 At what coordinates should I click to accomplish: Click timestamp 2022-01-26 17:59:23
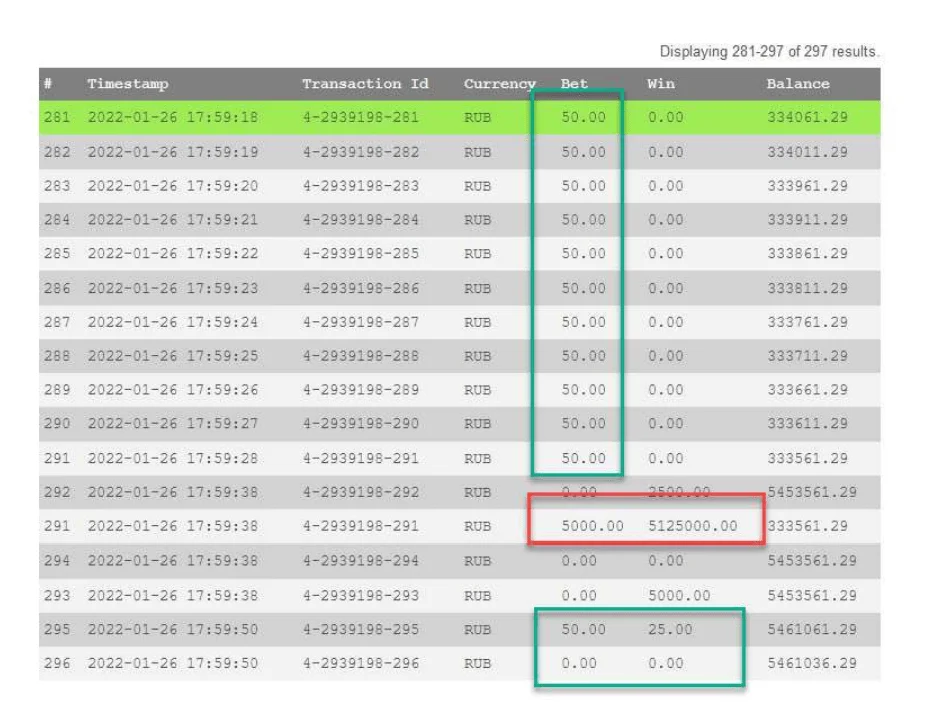click(x=172, y=288)
